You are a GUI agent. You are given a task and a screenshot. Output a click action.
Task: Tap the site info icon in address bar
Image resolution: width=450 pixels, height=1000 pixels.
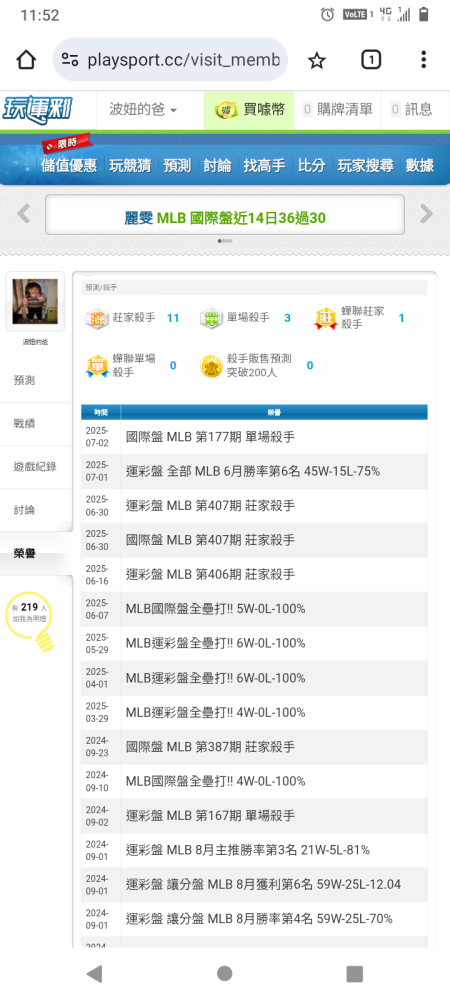pos(70,60)
